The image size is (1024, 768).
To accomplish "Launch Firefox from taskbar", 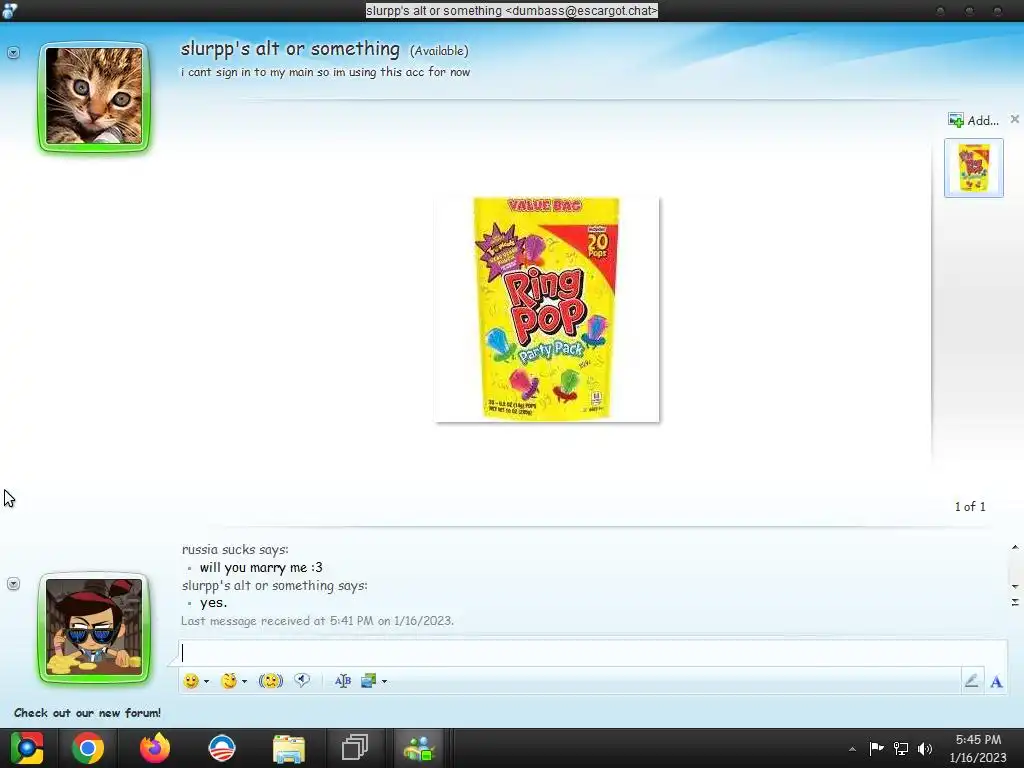I will pos(155,748).
